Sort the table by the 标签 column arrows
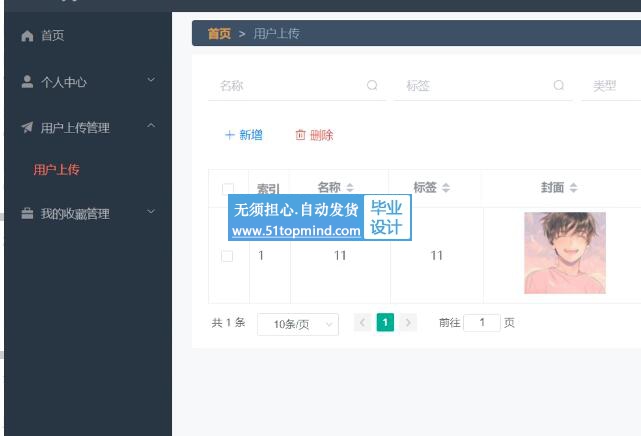Viewport: 641px width, 436px height. 446,188
